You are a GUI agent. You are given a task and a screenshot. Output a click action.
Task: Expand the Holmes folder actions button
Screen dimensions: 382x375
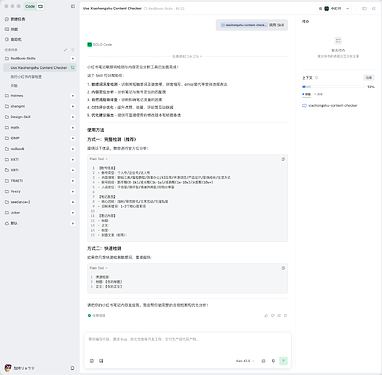(73, 96)
